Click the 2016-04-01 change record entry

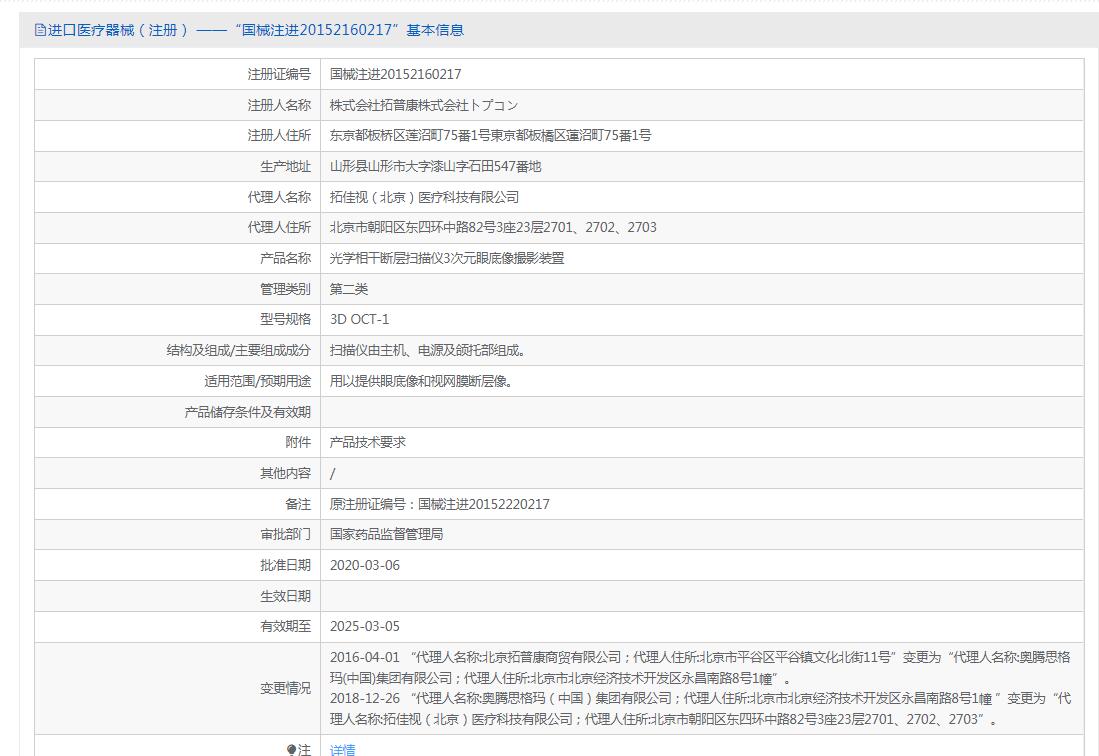point(700,668)
